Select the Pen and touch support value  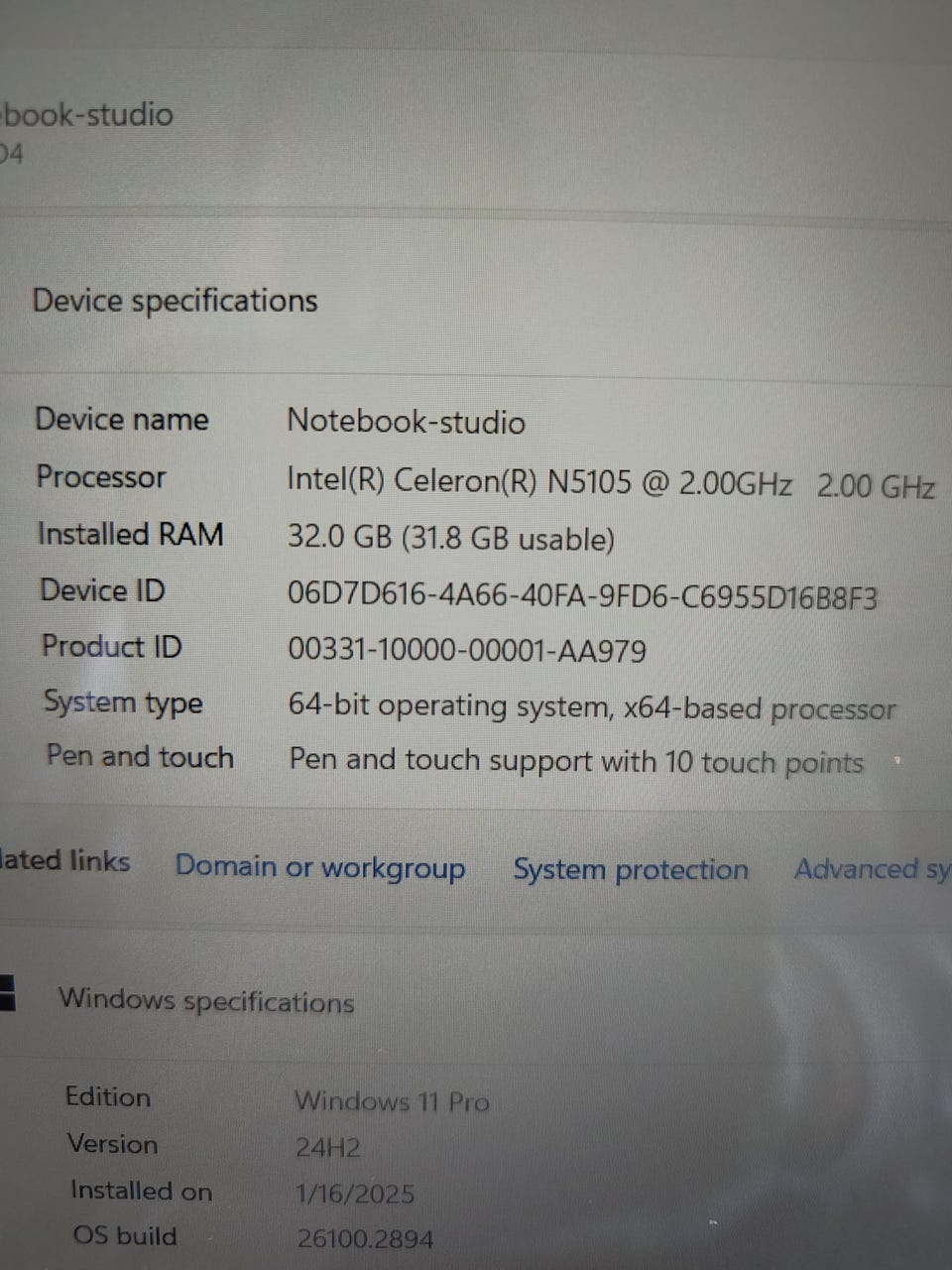tap(576, 761)
